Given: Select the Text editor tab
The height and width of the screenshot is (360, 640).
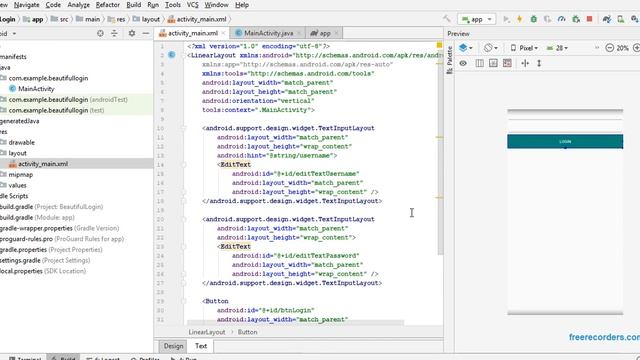Looking at the screenshot, I should click(x=201, y=346).
